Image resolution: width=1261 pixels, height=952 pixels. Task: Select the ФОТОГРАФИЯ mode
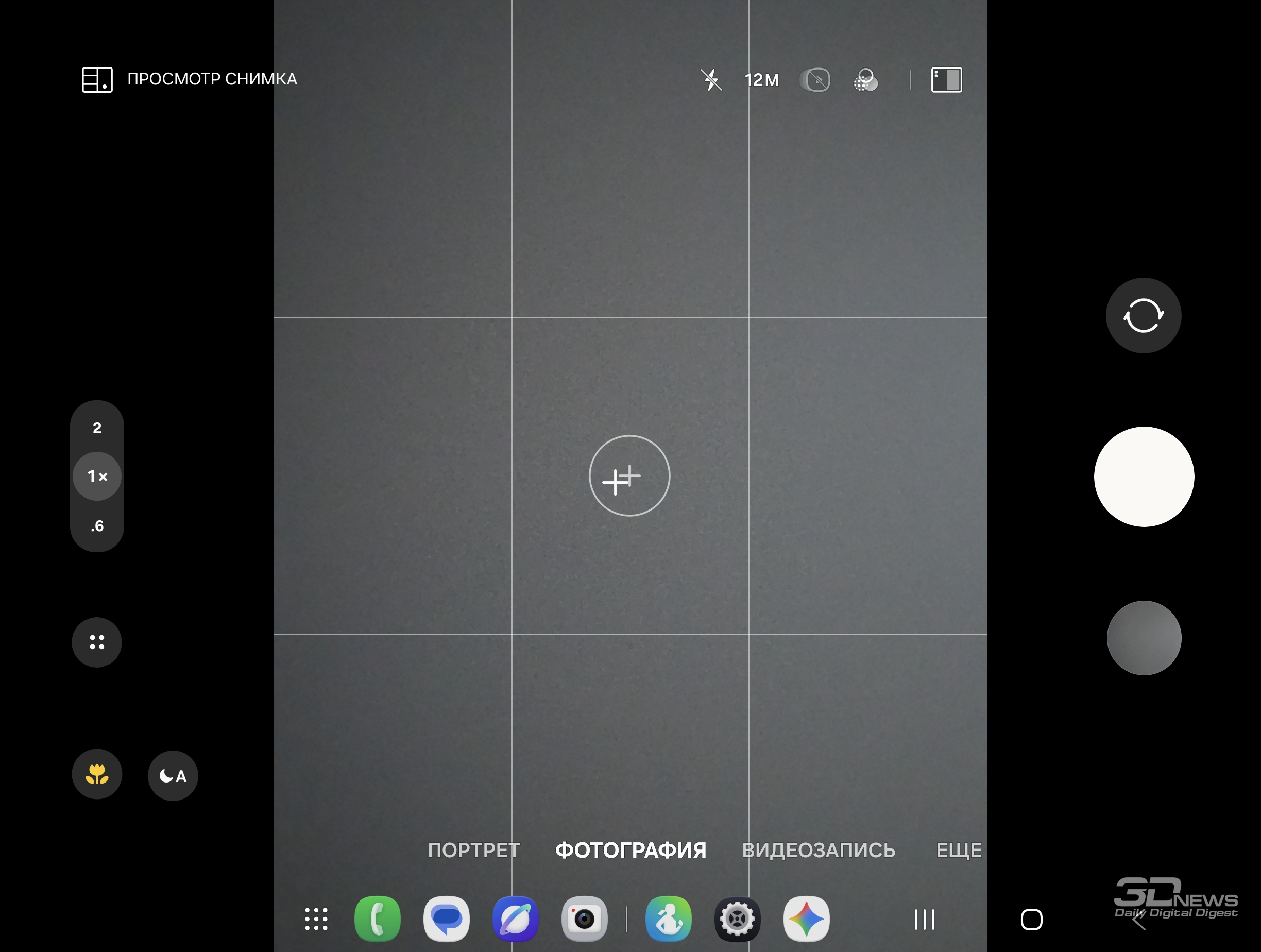coord(630,850)
